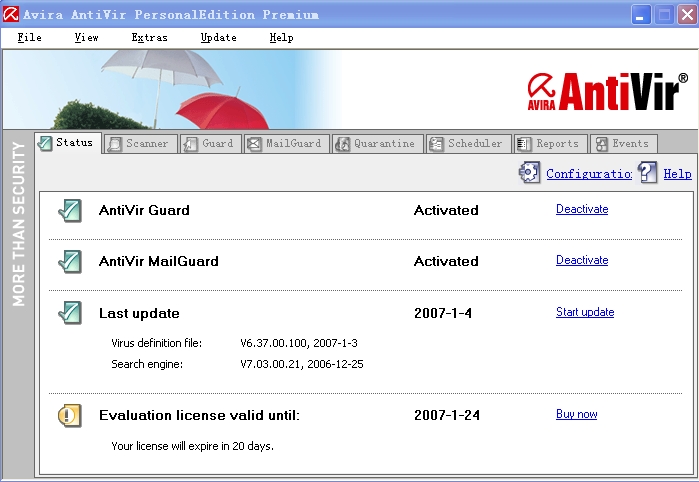
Task: Click the Scanner tab icon
Action: (115, 144)
